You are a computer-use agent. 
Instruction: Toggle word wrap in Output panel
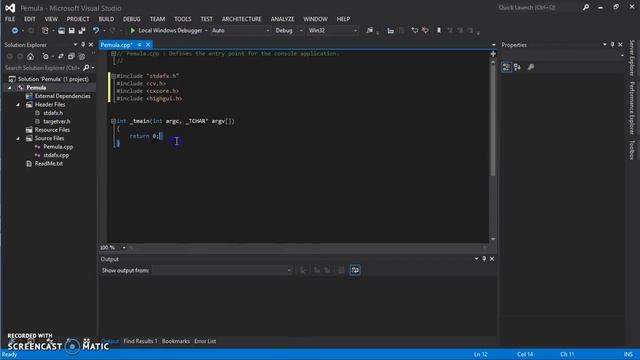[355, 270]
